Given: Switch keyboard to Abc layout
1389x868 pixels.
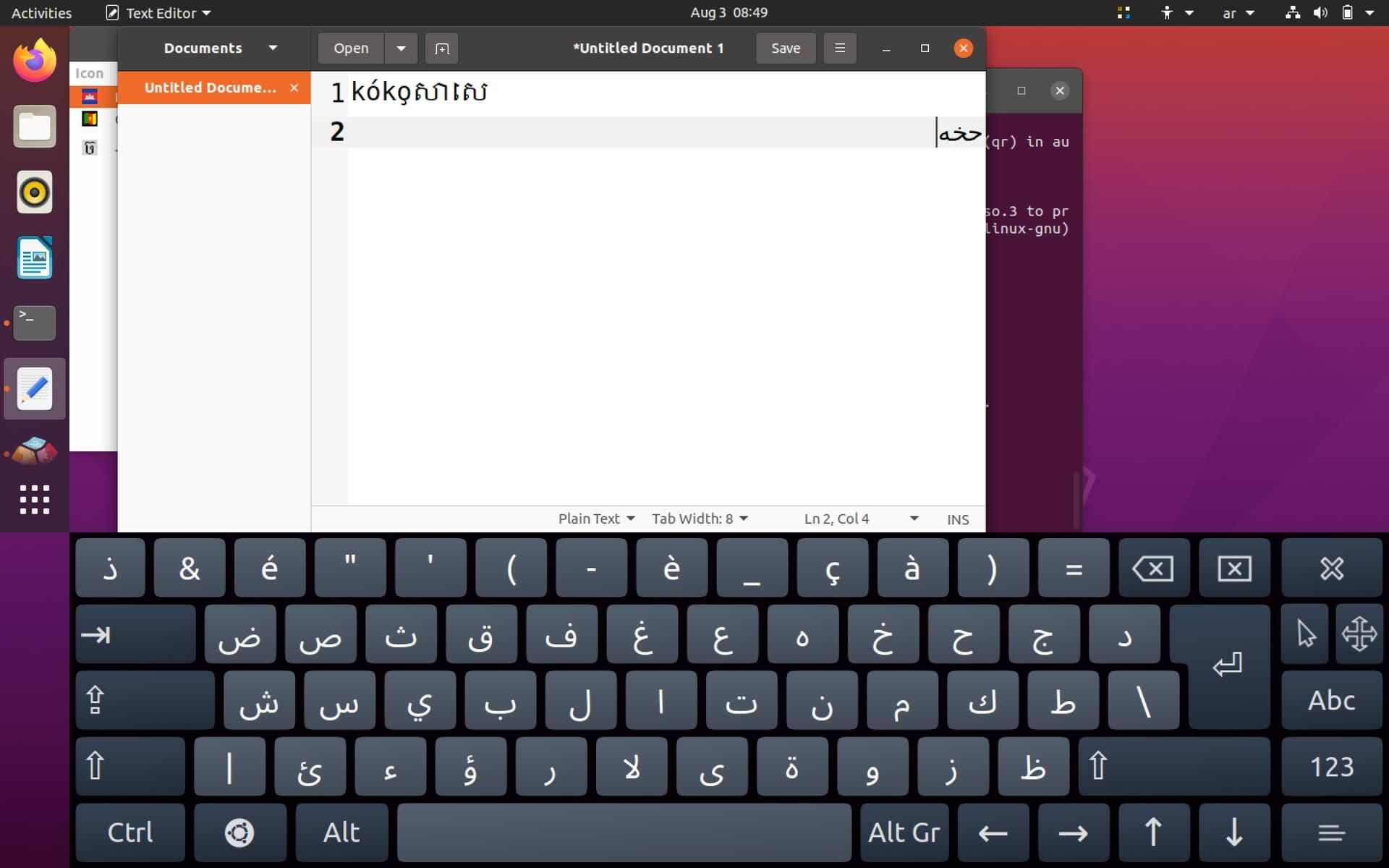Looking at the screenshot, I should [x=1331, y=700].
